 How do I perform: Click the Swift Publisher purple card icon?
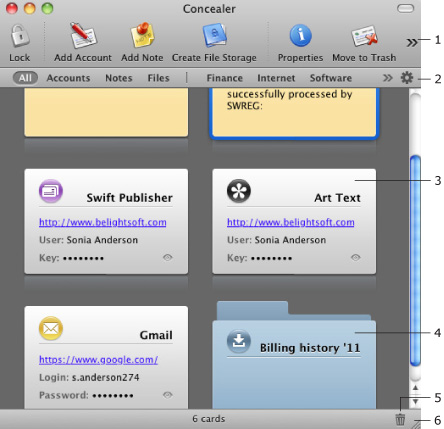(51, 191)
